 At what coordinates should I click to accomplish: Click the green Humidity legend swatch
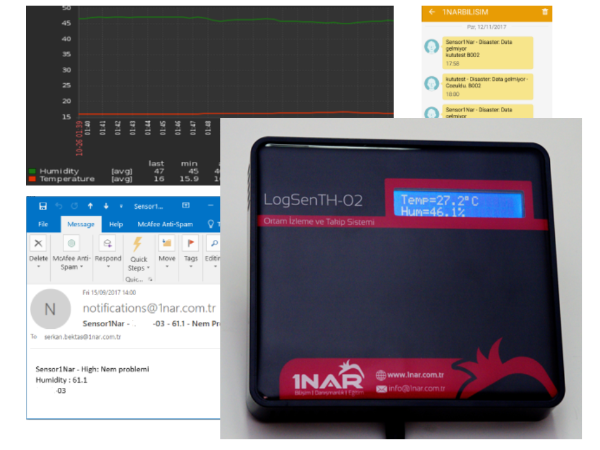click(32, 171)
